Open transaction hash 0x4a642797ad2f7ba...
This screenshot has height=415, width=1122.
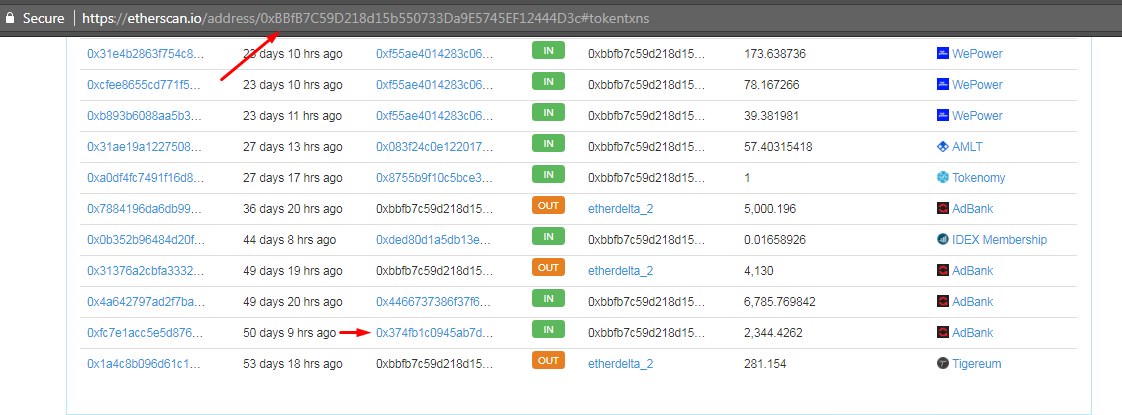(145, 302)
